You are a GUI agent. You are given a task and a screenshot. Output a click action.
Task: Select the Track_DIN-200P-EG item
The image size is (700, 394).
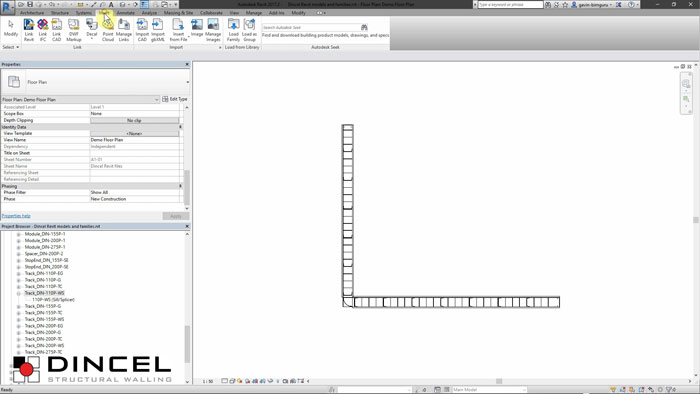(x=44, y=326)
